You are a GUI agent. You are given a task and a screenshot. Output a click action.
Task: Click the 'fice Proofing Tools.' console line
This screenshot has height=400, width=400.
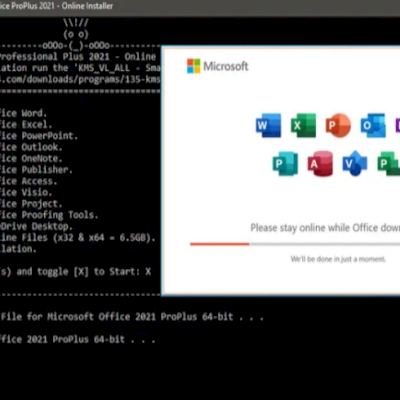[49, 215]
